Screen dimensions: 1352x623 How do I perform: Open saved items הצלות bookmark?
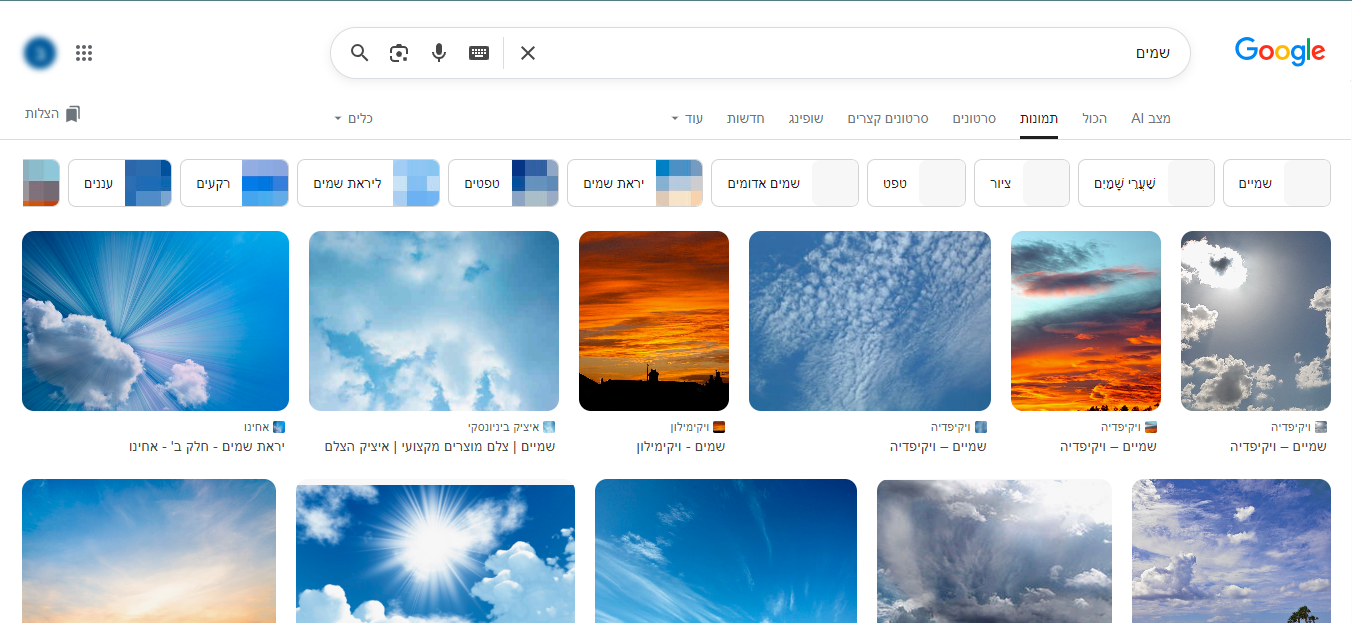(x=53, y=114)
